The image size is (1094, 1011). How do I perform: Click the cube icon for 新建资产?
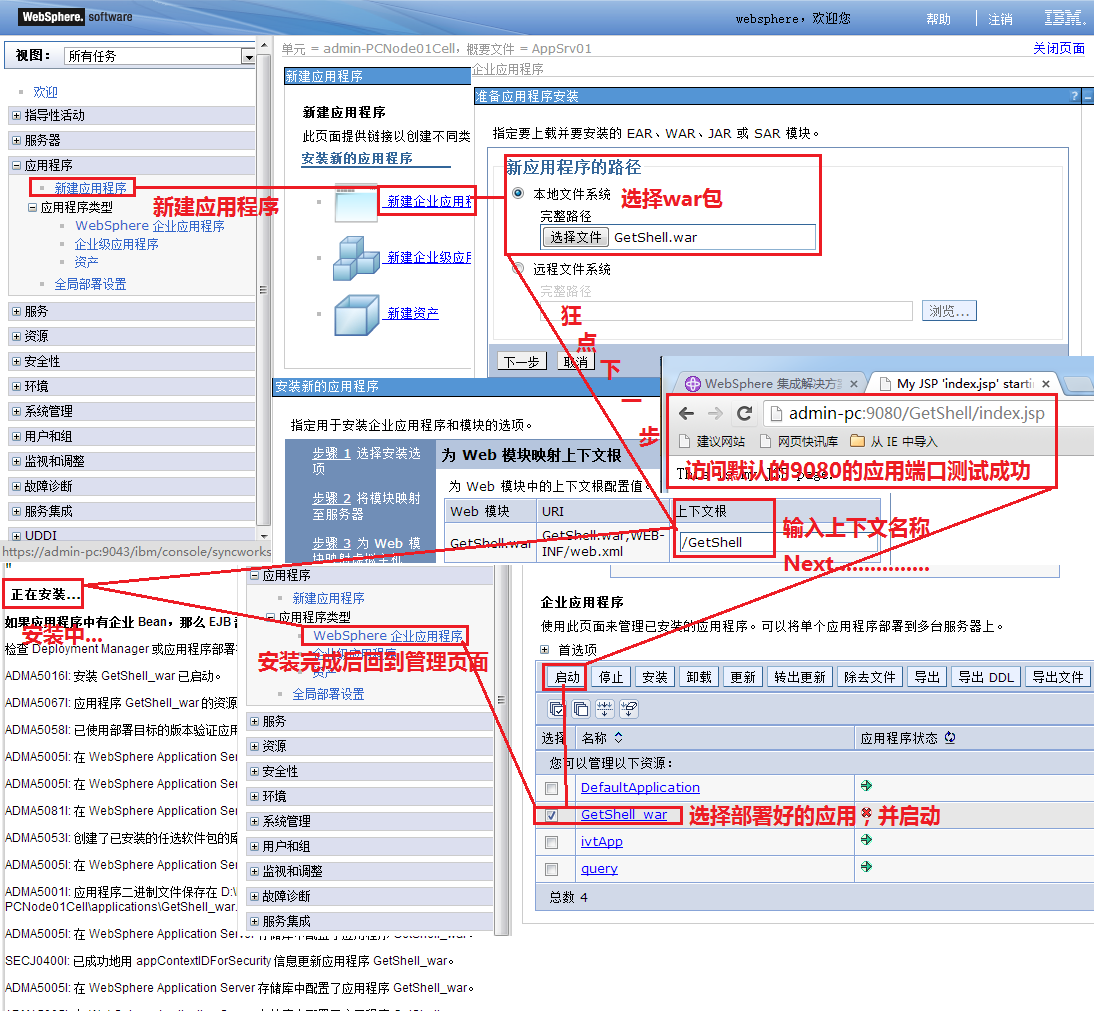tap(357, 315)
